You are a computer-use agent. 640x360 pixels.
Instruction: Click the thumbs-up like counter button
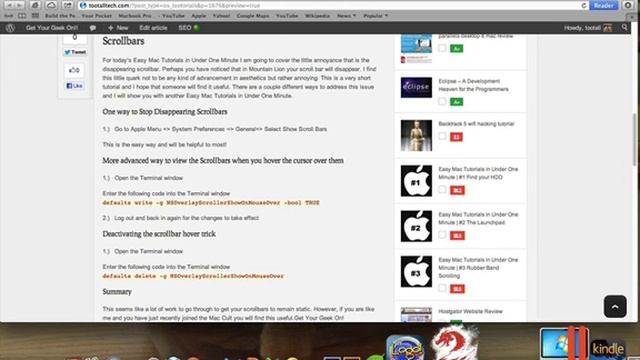tap(74, 70)
